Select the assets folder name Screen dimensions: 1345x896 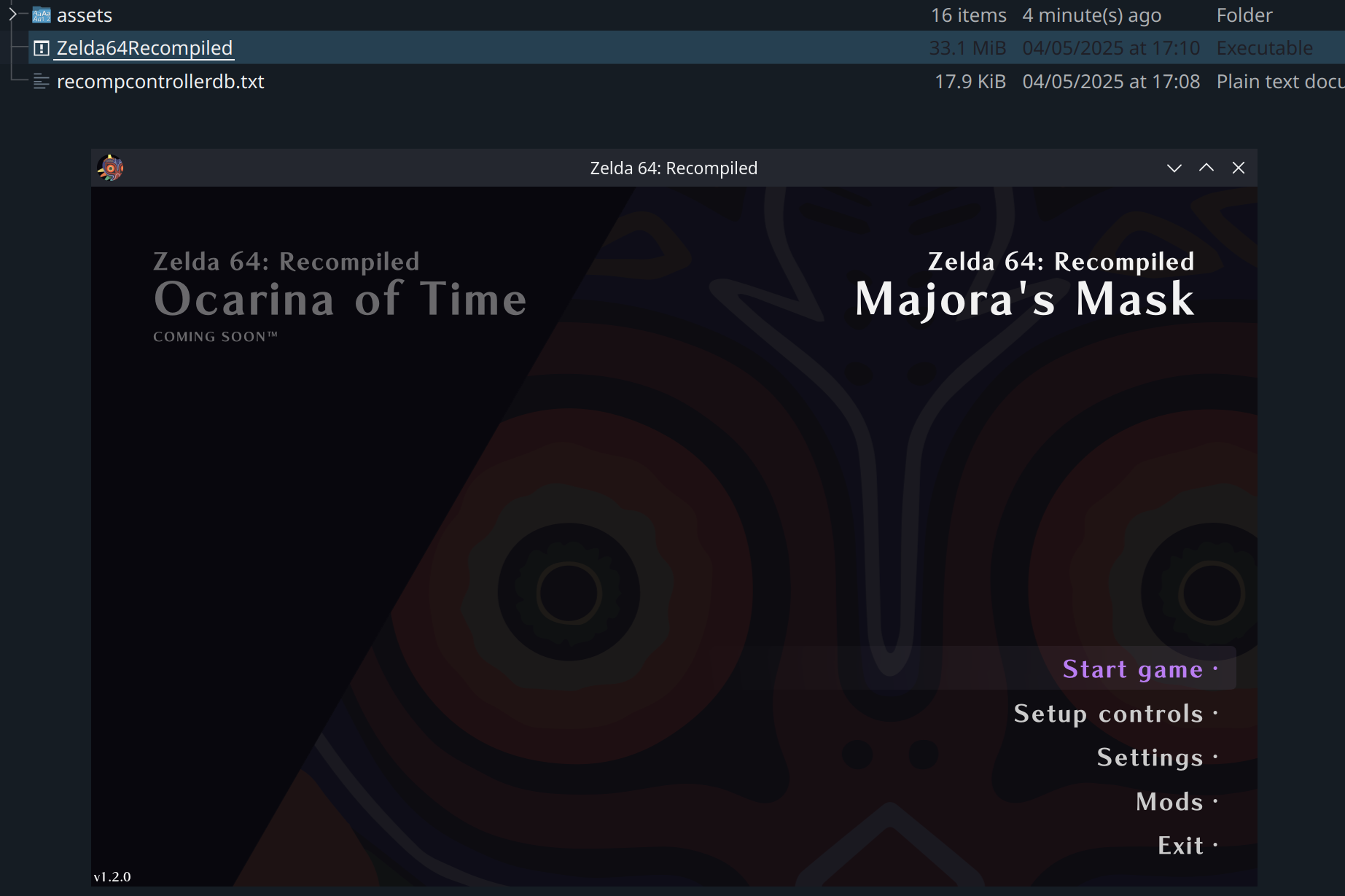click(85, 15)
